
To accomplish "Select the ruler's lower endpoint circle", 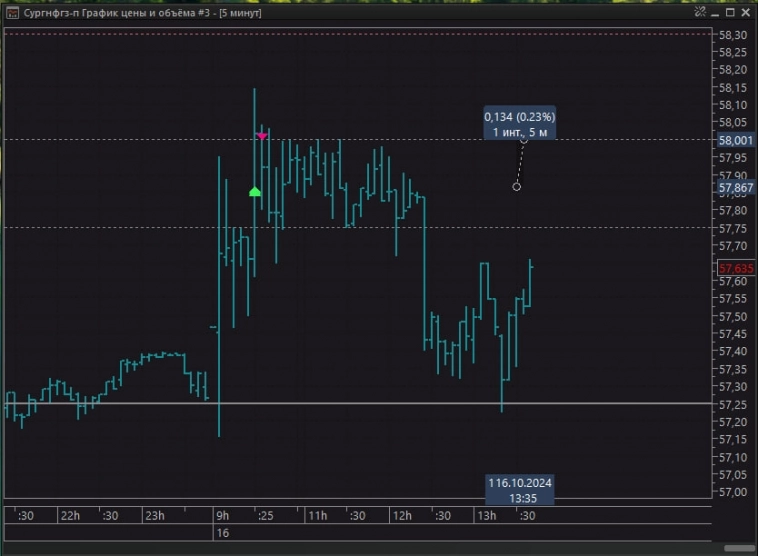I will click(x=516, y=186).
